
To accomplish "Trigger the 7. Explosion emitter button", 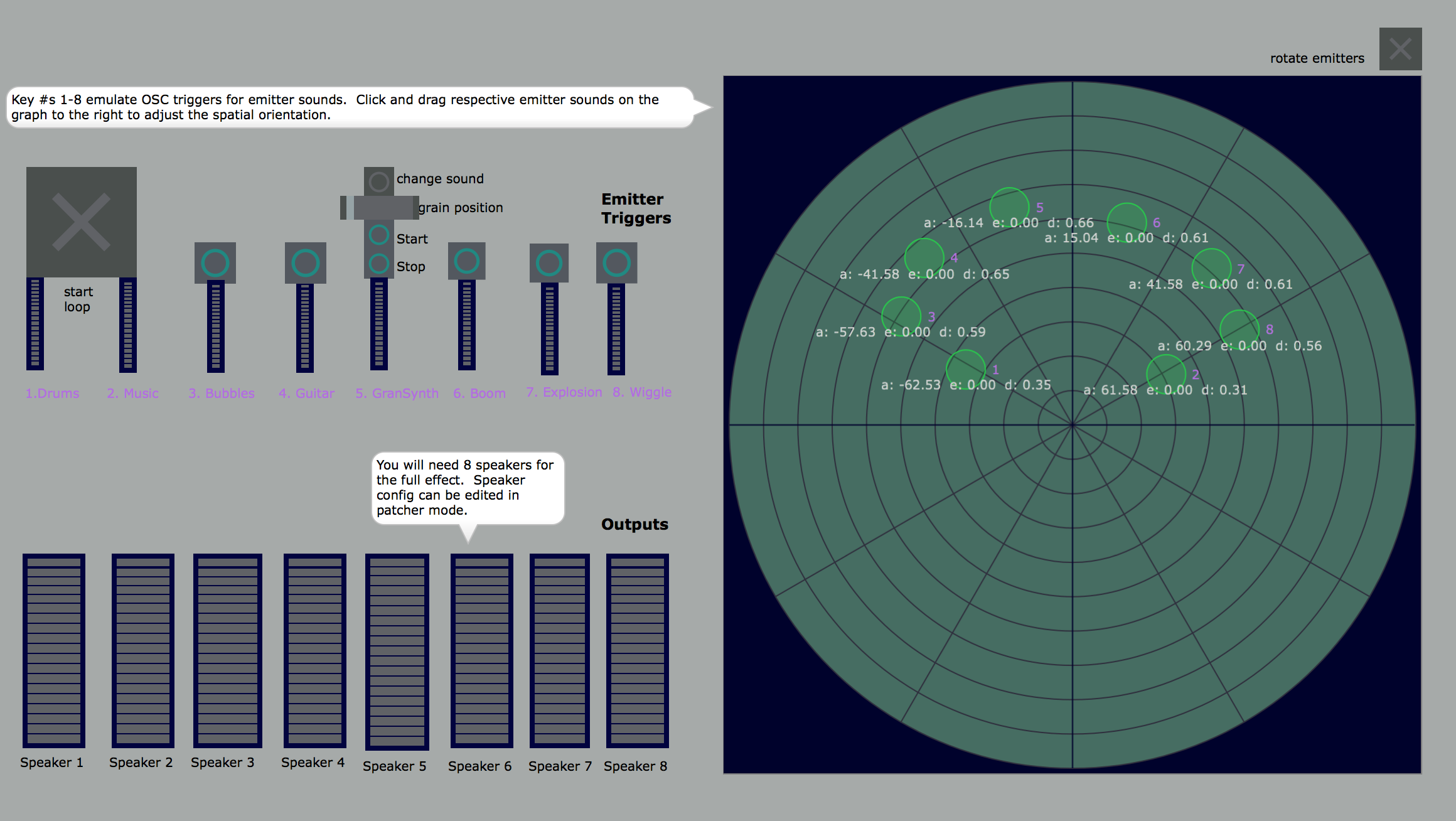I will (549, 263).
